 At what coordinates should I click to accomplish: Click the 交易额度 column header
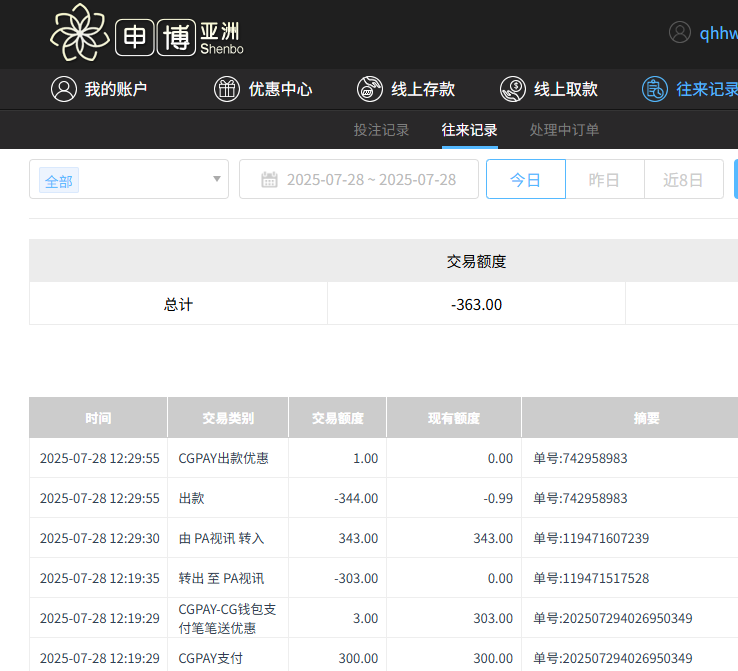(x=337, y=418)
